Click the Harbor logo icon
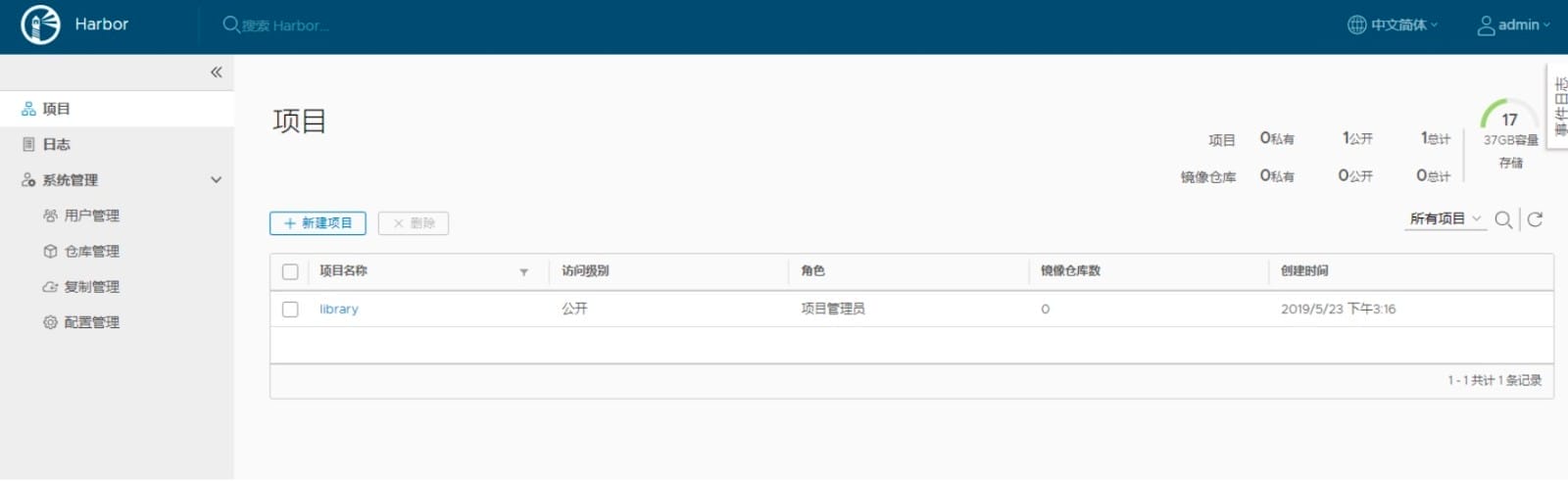 coord(40,24)
